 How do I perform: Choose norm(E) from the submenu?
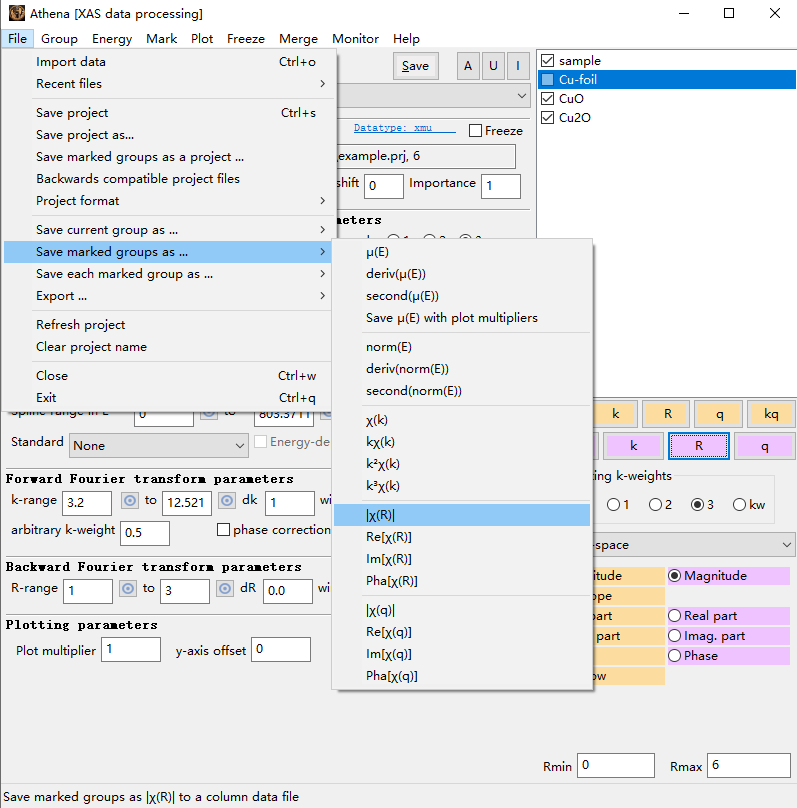(462, 347)
